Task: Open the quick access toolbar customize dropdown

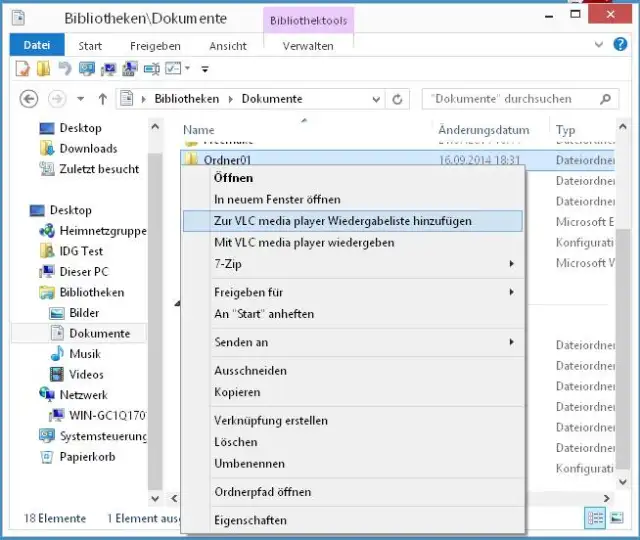Action: [205, 69]
